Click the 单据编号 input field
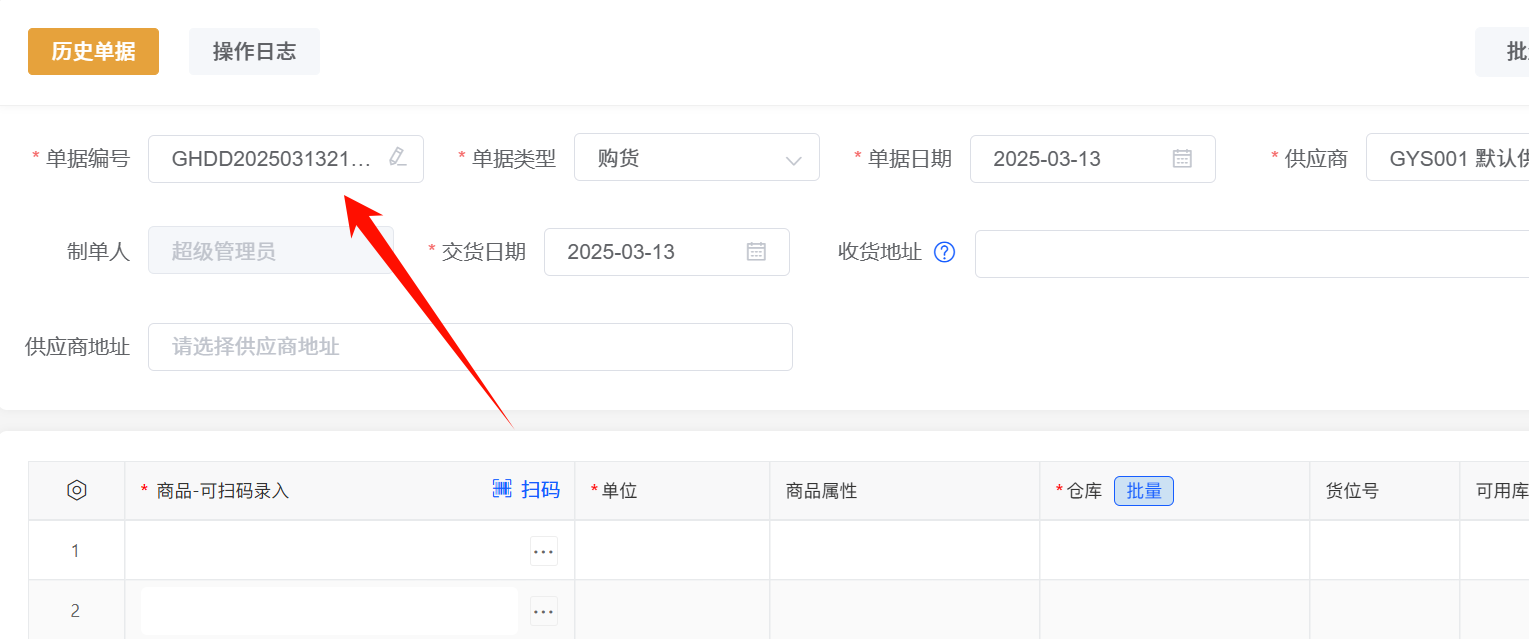The image size is (1529, 639). pyautogui.click(x=270, y=158)
